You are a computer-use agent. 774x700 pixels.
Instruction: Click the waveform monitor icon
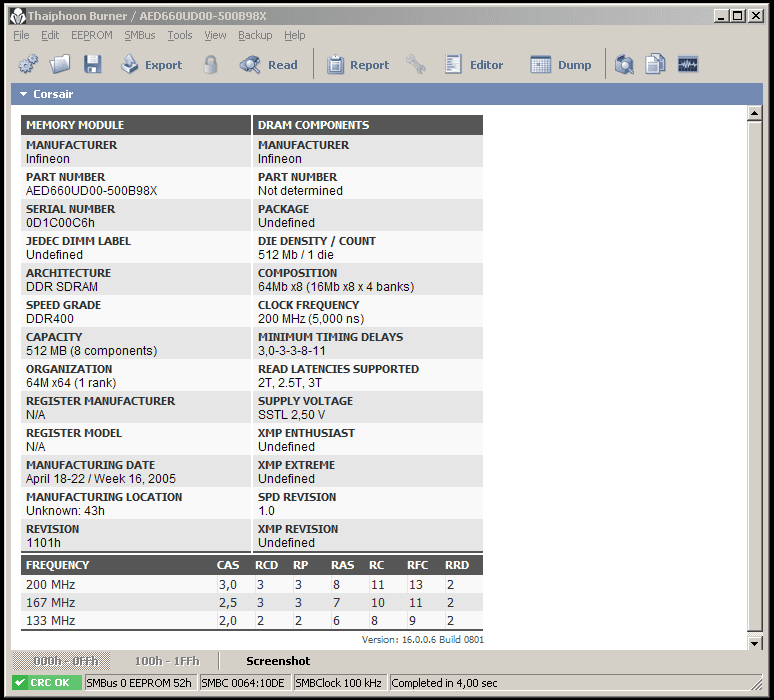tap(688, 65)
